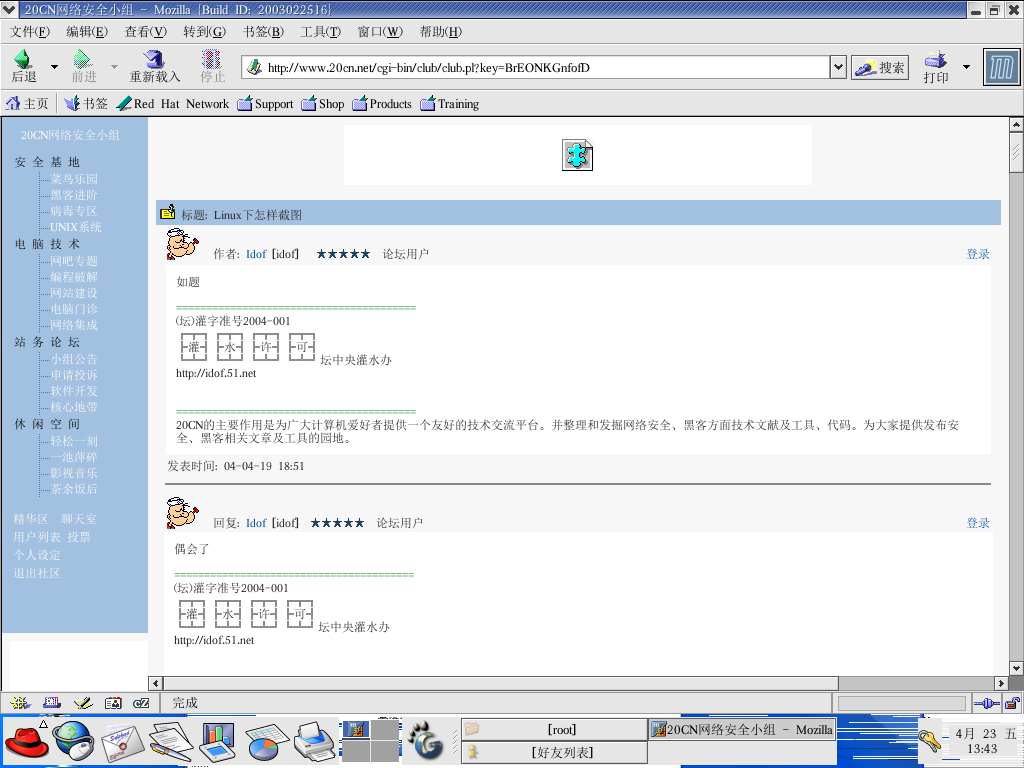Open the 转到(G) menu

click(x=204, y=31)
